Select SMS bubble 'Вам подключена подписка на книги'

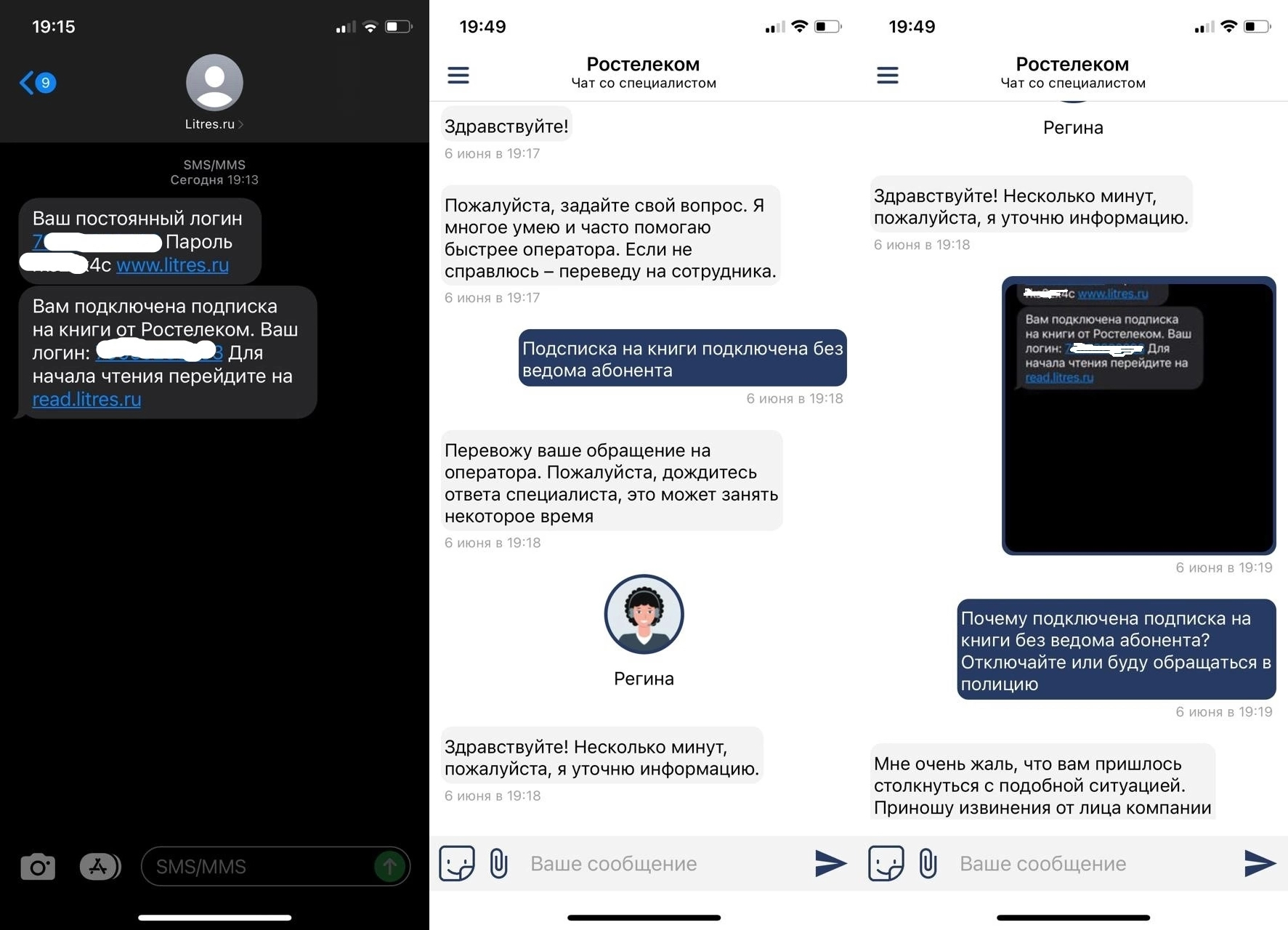(x=166, y=352)
